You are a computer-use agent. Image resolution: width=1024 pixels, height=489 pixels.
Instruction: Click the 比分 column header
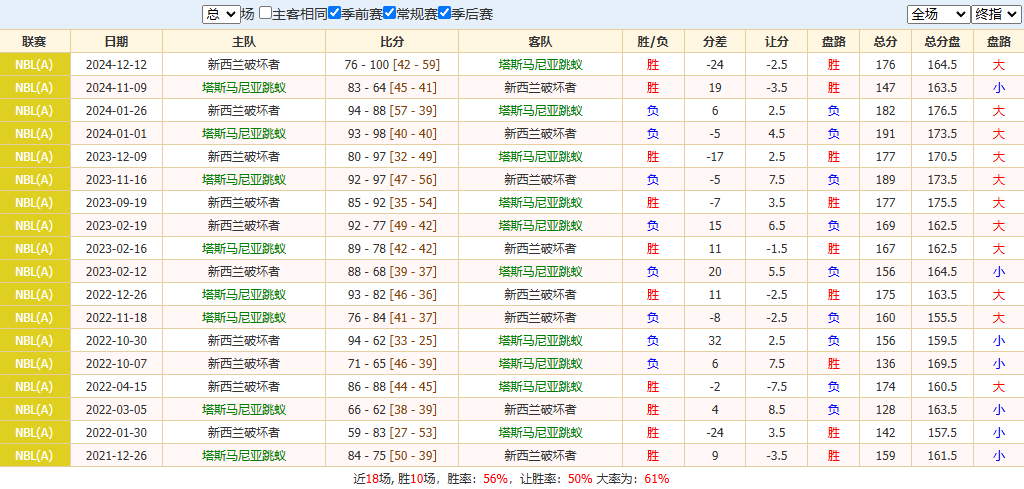pyautogui.click(x=392, y=42)
